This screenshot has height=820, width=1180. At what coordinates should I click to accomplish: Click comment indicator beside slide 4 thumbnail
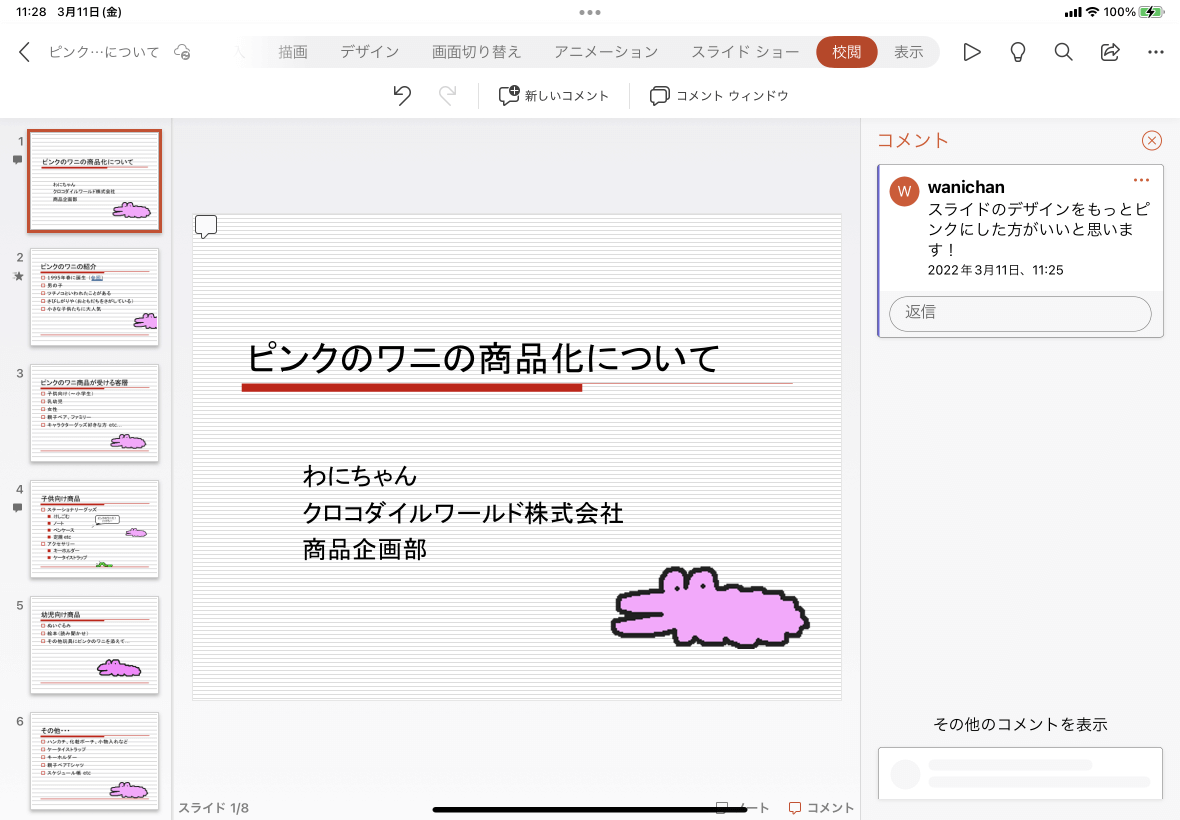[17, 508]
